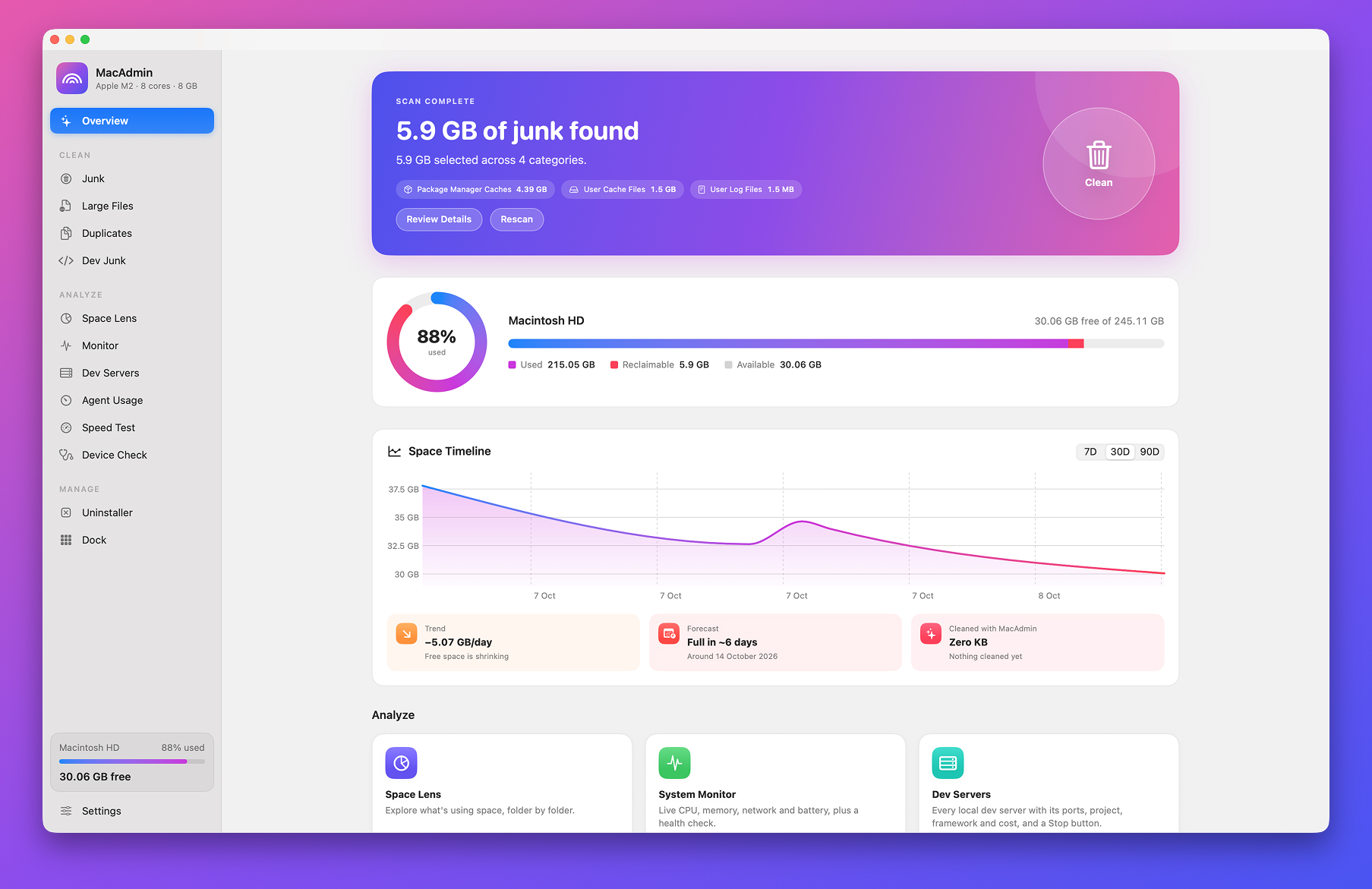This screenshot has height=889, width=1372.
Task: Click the MacAdmin app logo icon
Action: click(72, 78)
